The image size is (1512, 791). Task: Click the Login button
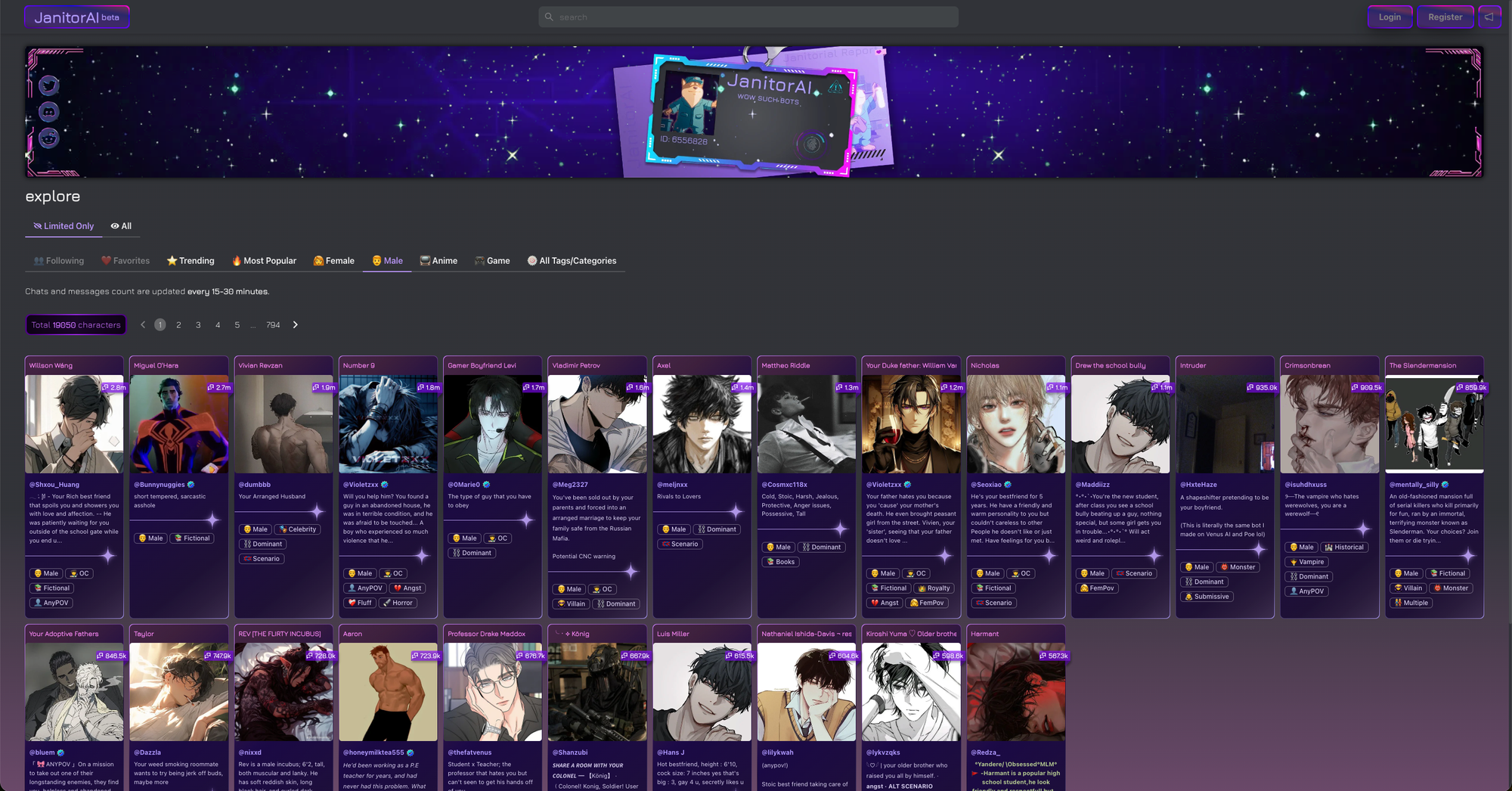(1390, 17)
